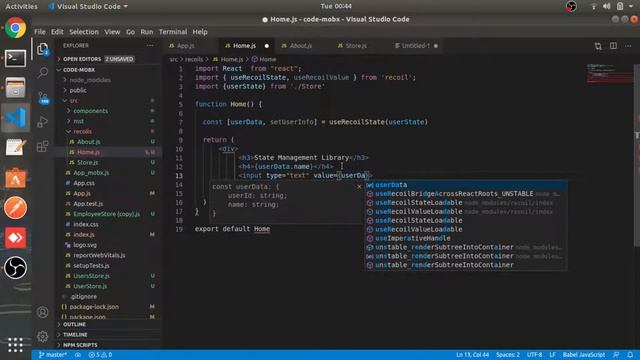The height and width of the screenshot is (360, 640).
Task: Click Ln 13, Col 44 position
Action: (472, 355)
